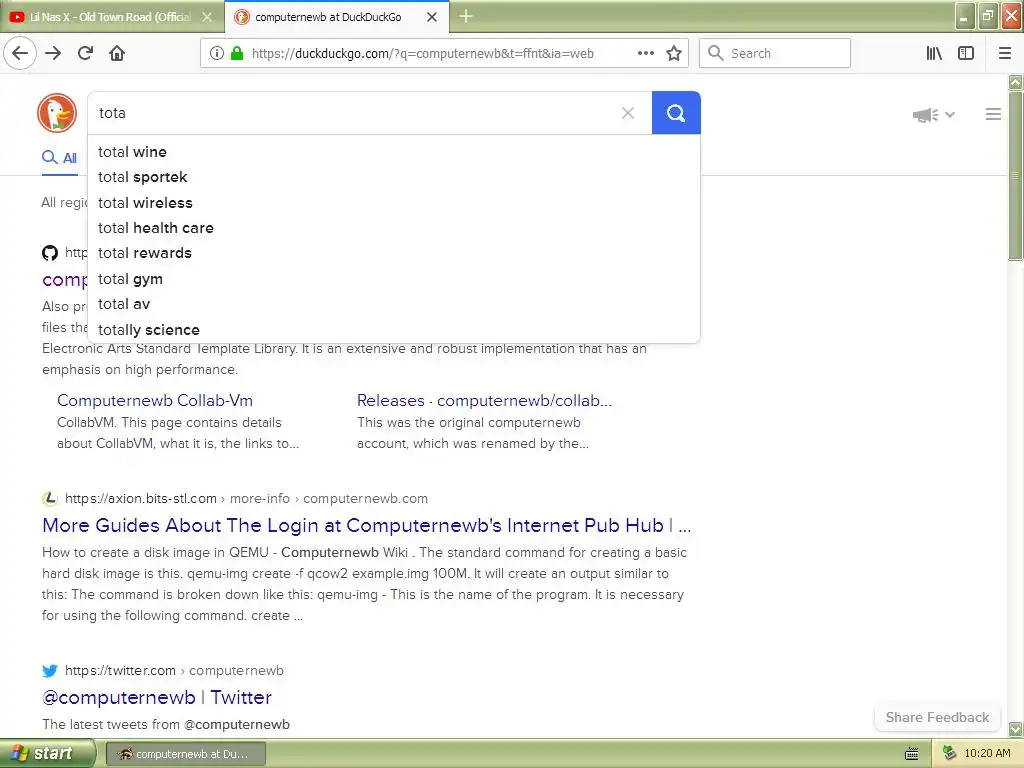1024x768 pixels.
Task: Select the computernewb at DuckDuckGo tab
Action: click(x=337, y=17)
